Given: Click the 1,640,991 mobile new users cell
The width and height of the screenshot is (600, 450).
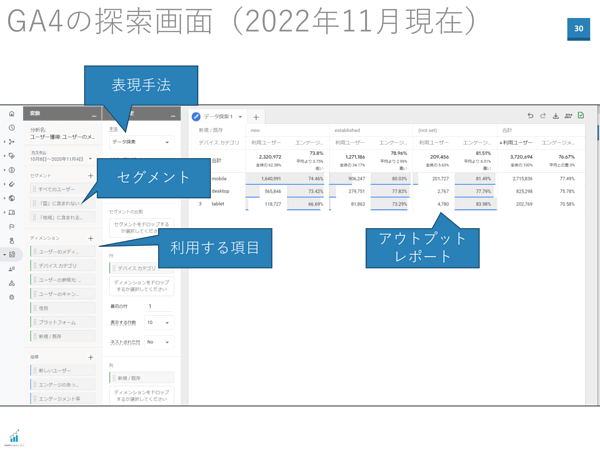Looking at the screenshot, I should [271, 179].
